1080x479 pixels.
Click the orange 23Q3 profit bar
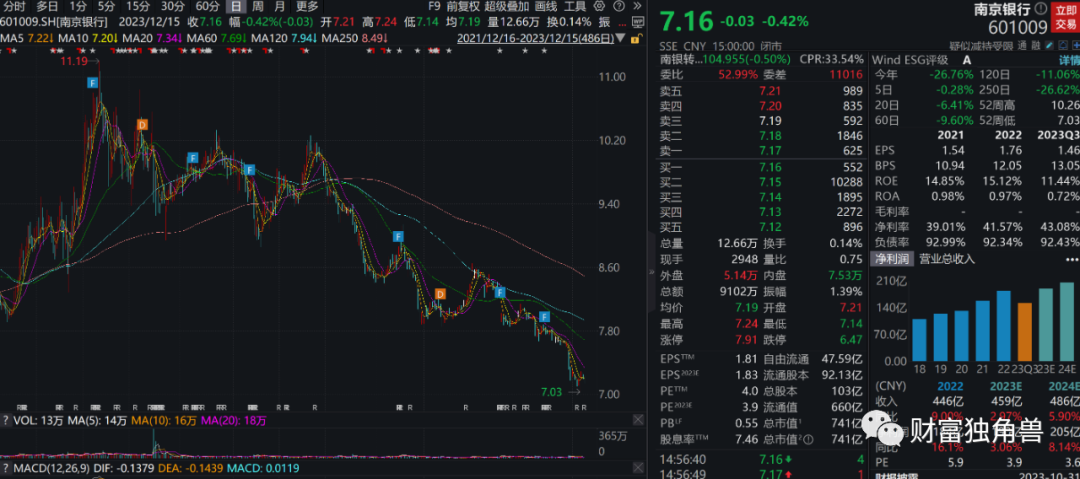click(1025, 332)
